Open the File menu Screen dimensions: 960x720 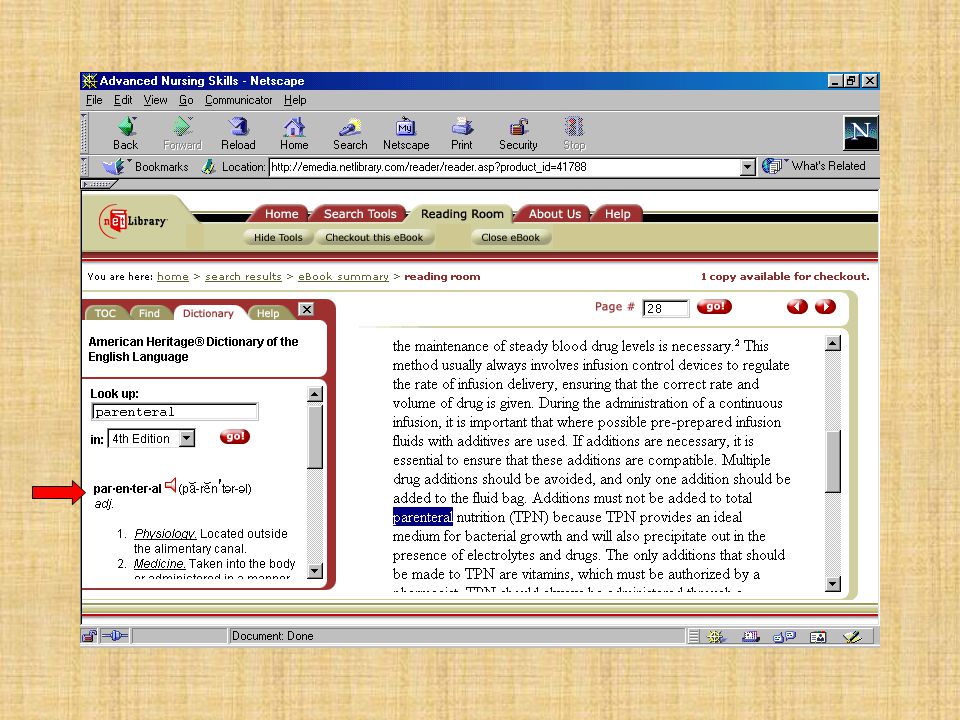pyautogui.click(x=94, y=100)
